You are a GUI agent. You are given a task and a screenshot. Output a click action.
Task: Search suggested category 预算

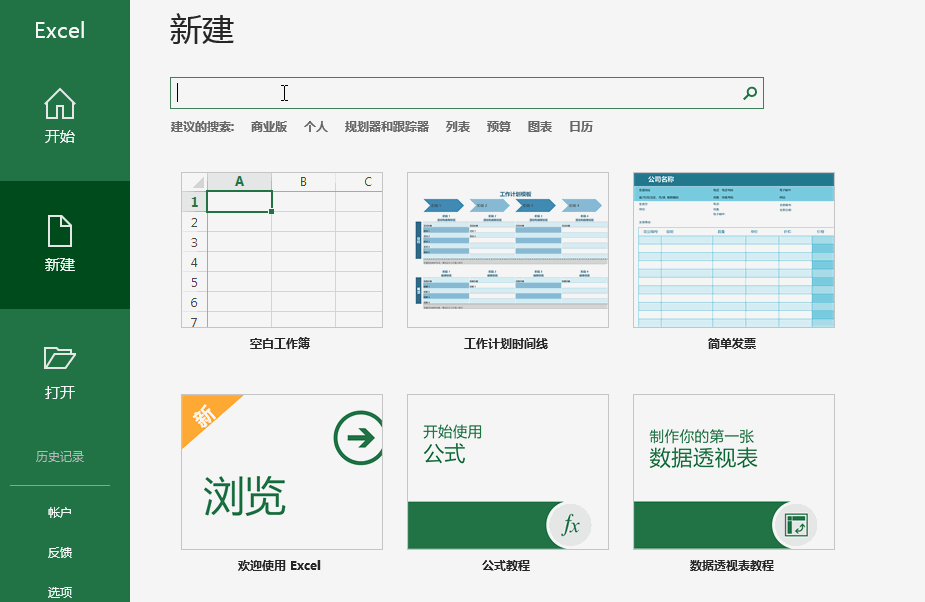point(498,127)
